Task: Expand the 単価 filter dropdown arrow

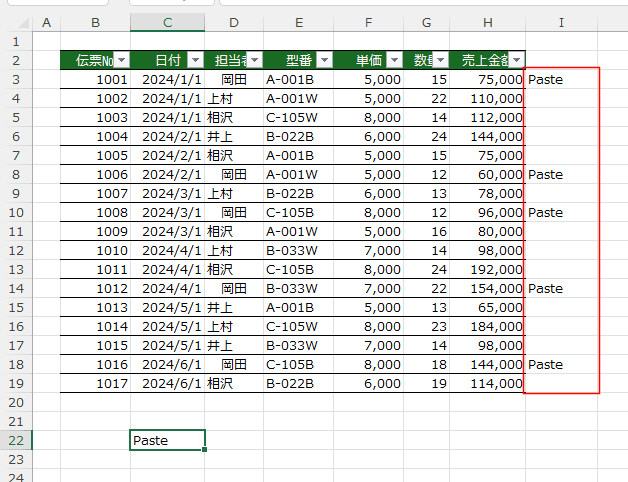Action: coord(394,60)
